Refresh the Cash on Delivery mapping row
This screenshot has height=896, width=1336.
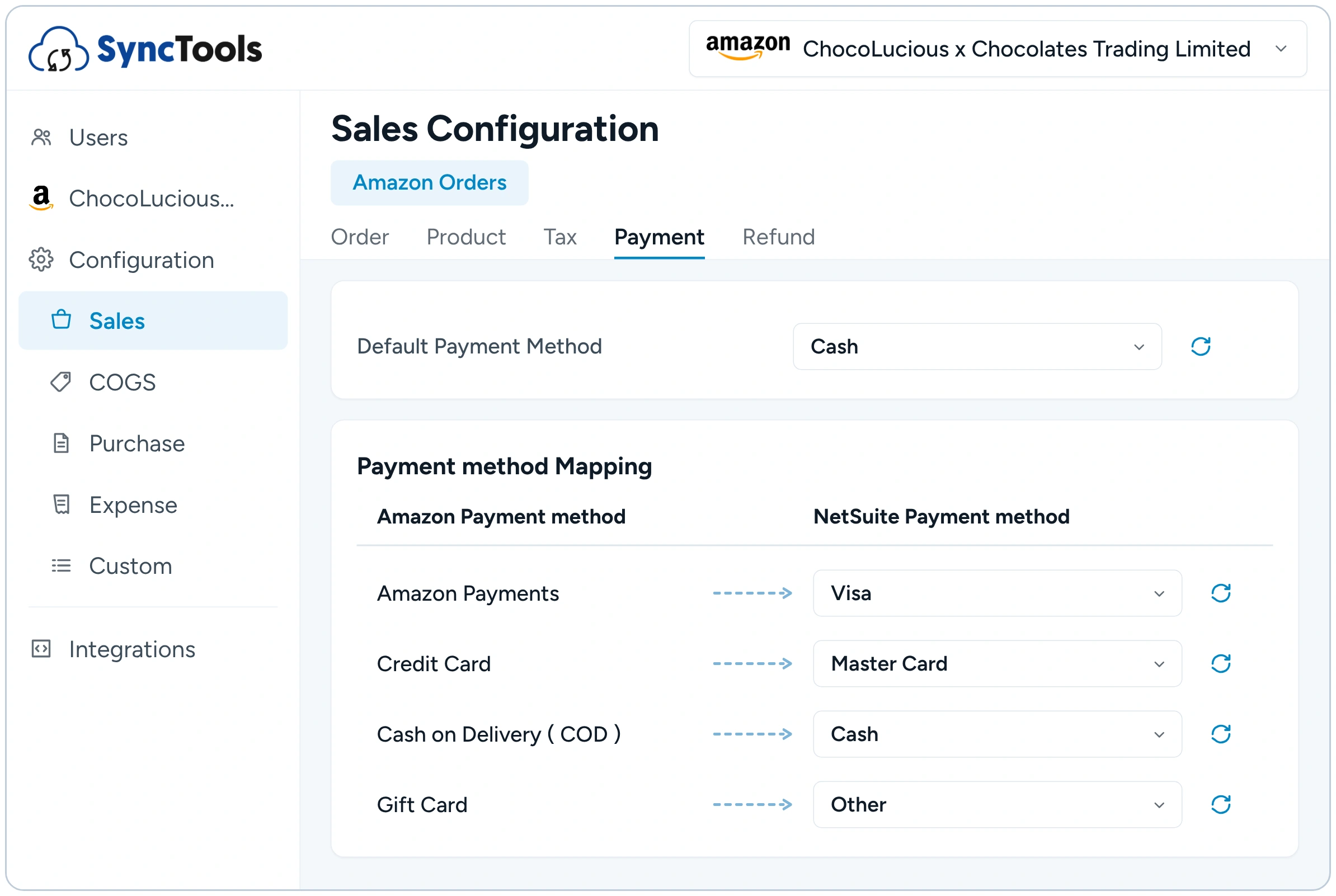point(1220,734)
